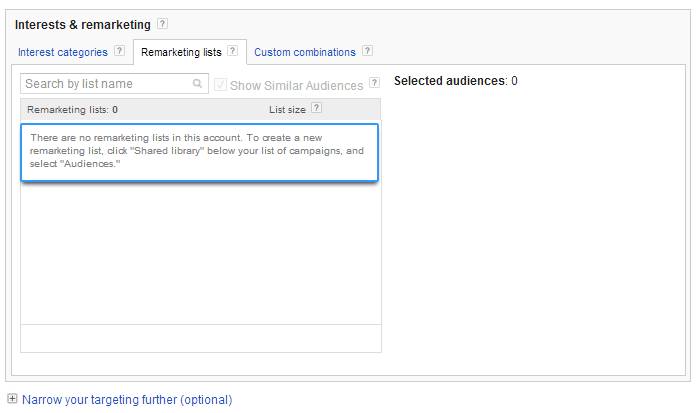Screen dimensions: 700x413
Task: Open Narrow your targeting further (optional) link
Action: click(x=127, y=399)
